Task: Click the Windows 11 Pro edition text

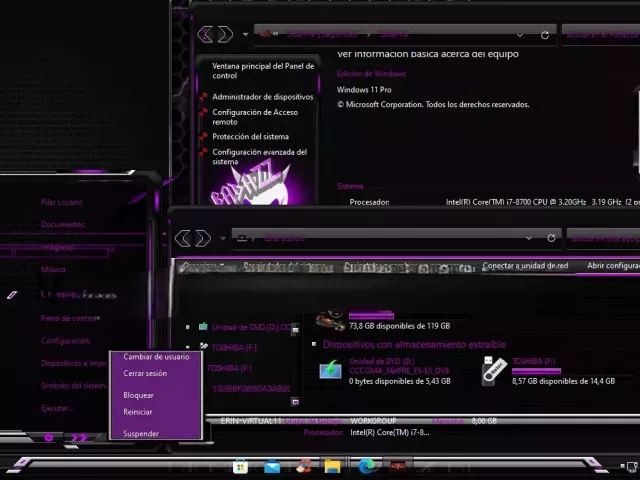Action: pos(364,90)
